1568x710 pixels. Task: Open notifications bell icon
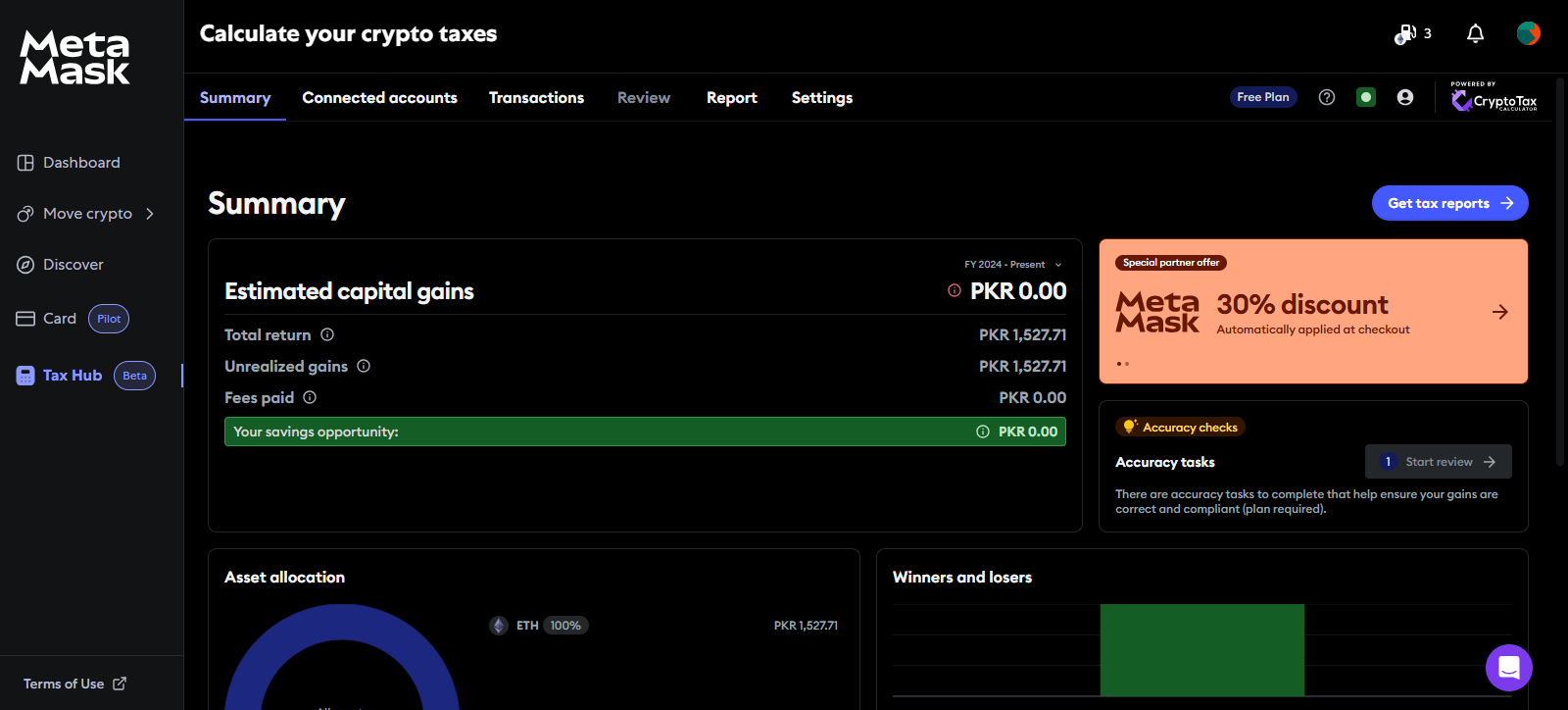pos(1475,34)
